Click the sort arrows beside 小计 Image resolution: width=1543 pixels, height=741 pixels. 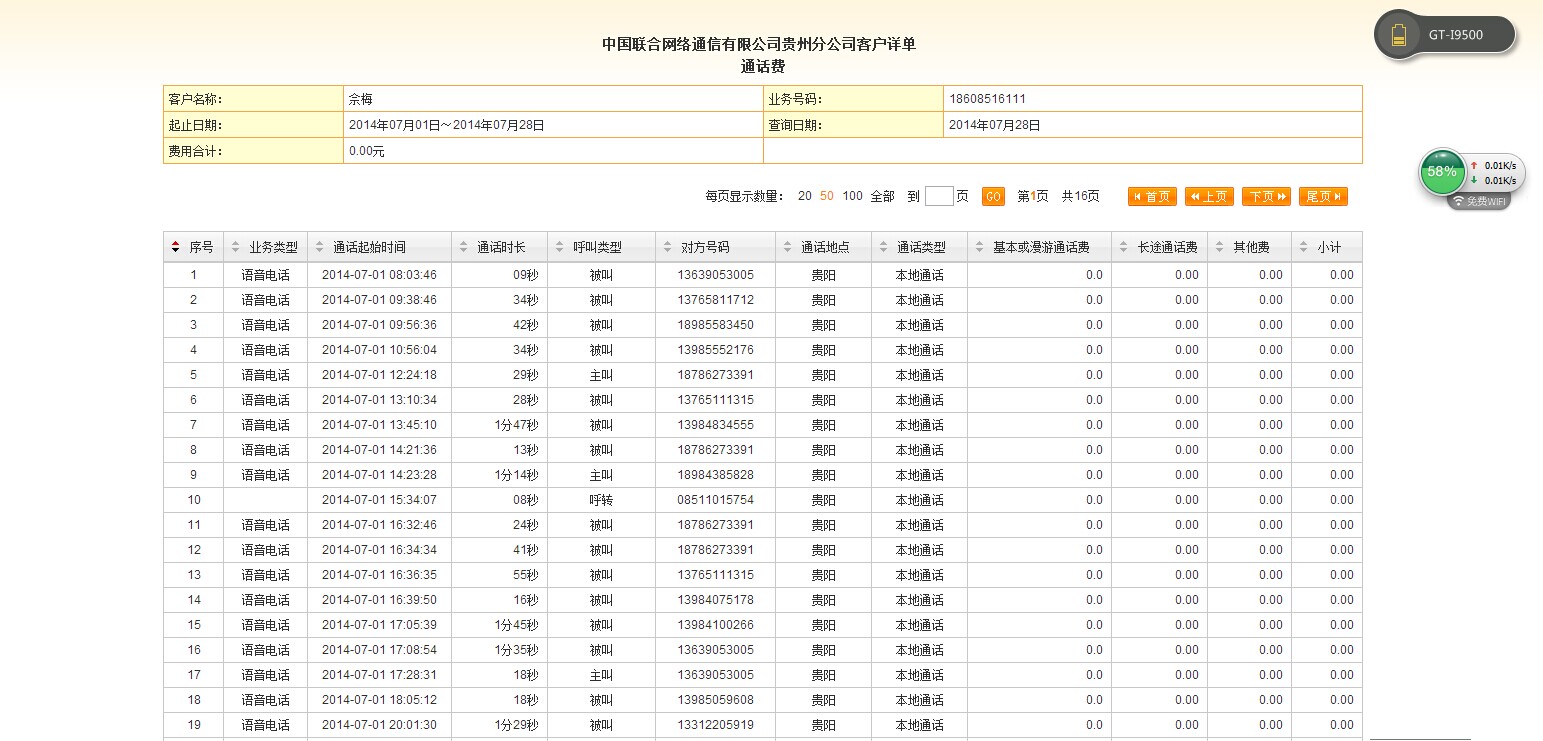pos(1304,247)
